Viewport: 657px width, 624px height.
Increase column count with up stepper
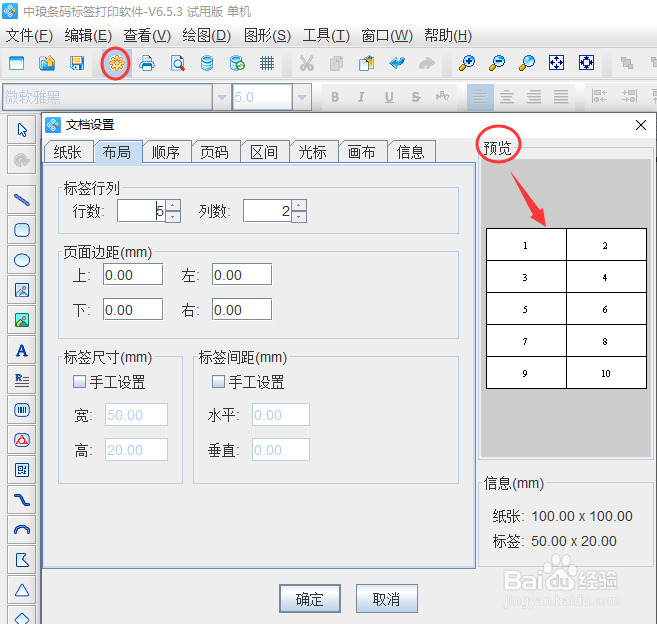tap(299, 205)
